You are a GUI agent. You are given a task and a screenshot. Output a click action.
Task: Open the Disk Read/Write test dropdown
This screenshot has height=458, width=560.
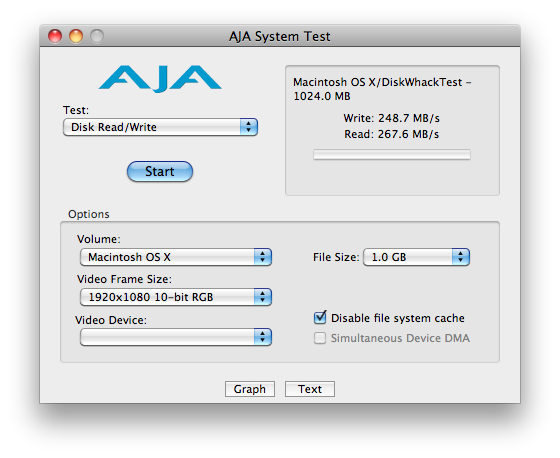pyautogui.click(x=160, y=127)
